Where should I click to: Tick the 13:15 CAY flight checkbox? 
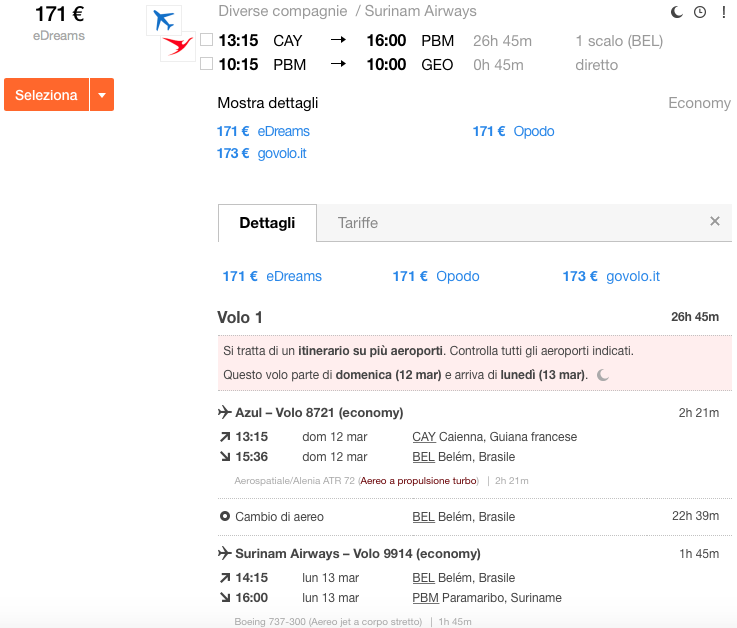tap(206, 40)
